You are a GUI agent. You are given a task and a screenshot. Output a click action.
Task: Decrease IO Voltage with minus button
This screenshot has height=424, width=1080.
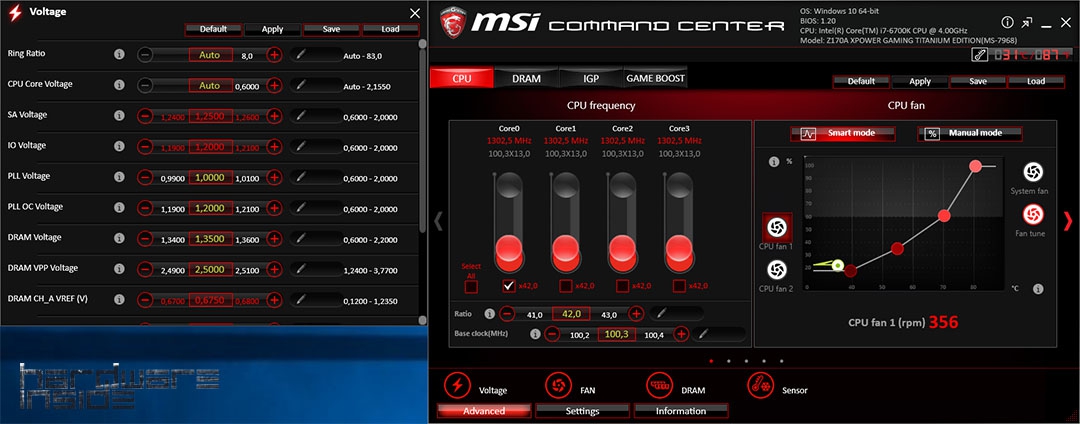pos(145,147)
